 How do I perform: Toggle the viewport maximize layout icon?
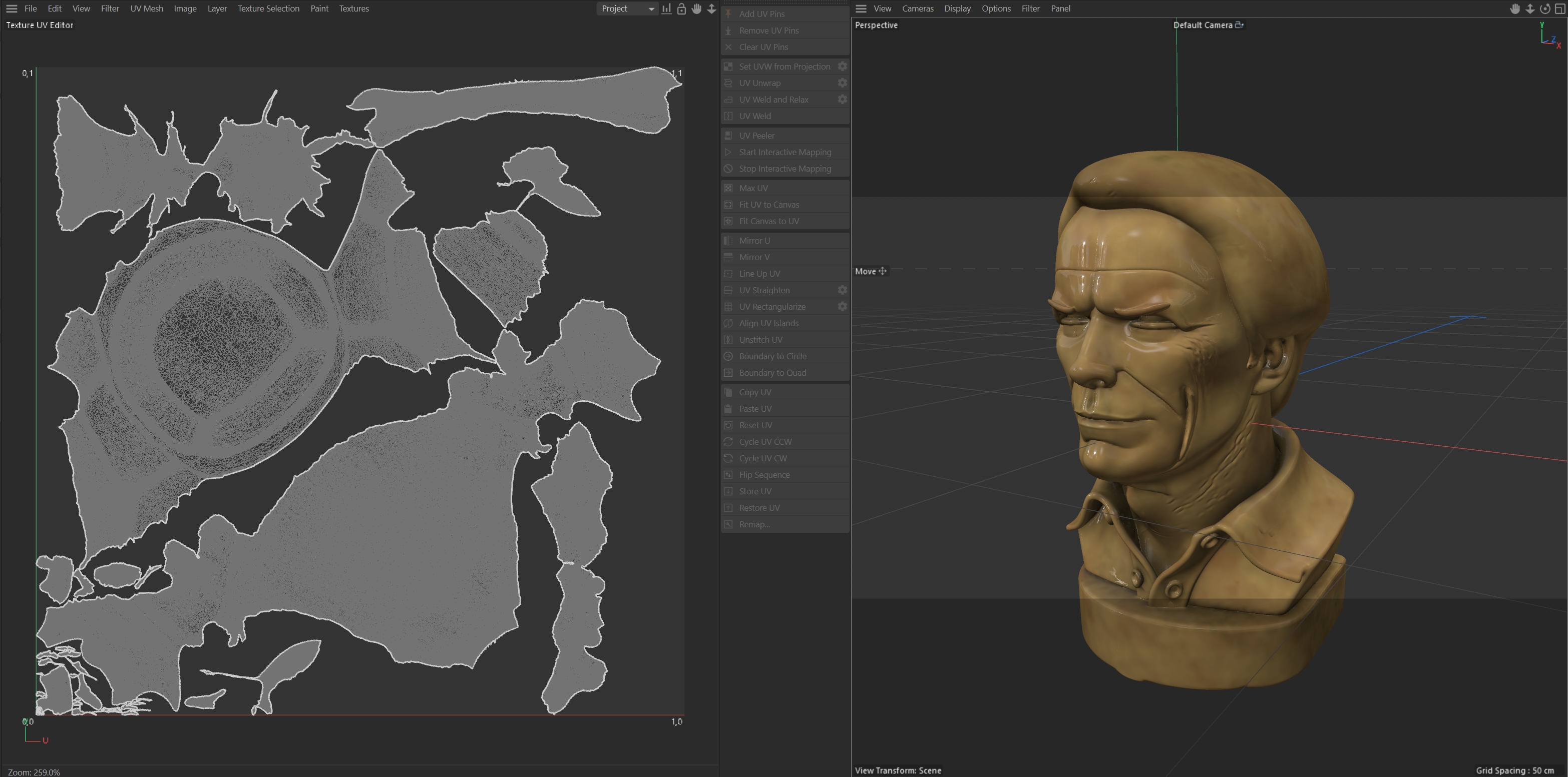(1560, 9)
